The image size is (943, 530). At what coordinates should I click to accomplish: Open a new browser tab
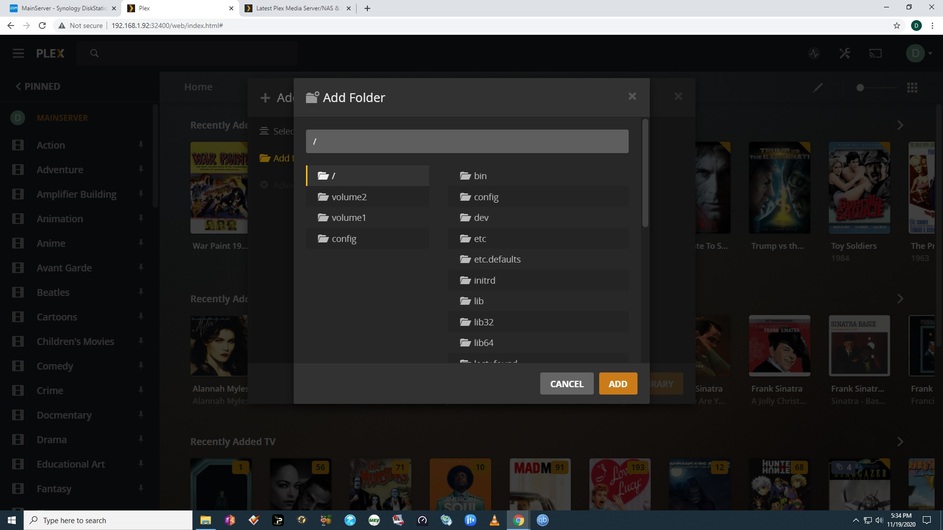coord(367,8)
